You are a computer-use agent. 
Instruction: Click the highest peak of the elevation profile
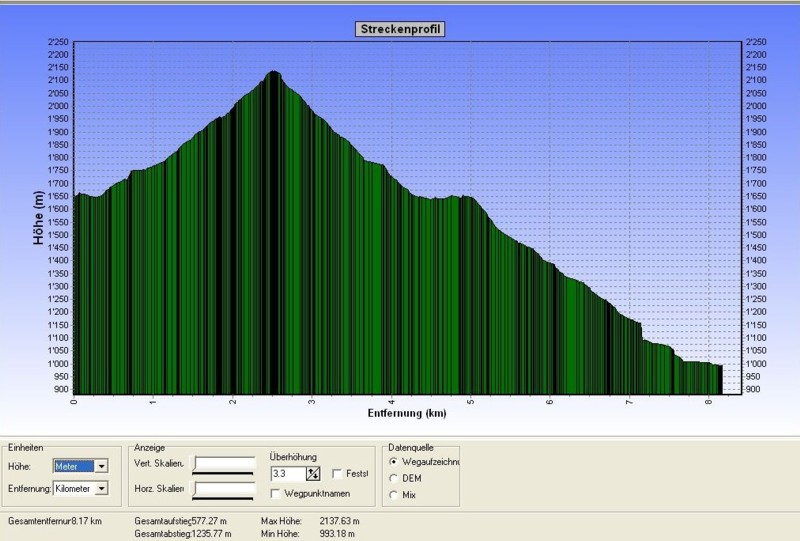point(272,73)
